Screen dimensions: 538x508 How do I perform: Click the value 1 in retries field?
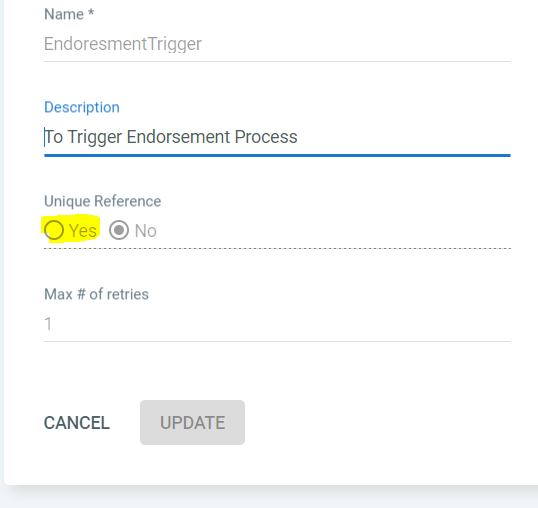(x=48, y=324)
